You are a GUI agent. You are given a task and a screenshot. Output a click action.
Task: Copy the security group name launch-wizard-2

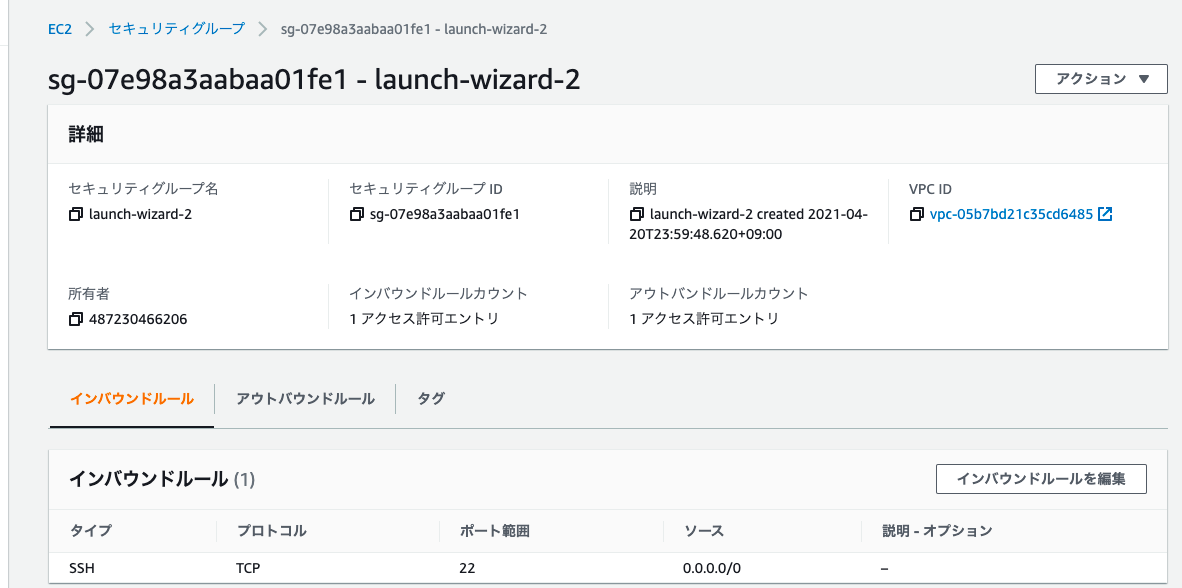(x=75, y=214)
